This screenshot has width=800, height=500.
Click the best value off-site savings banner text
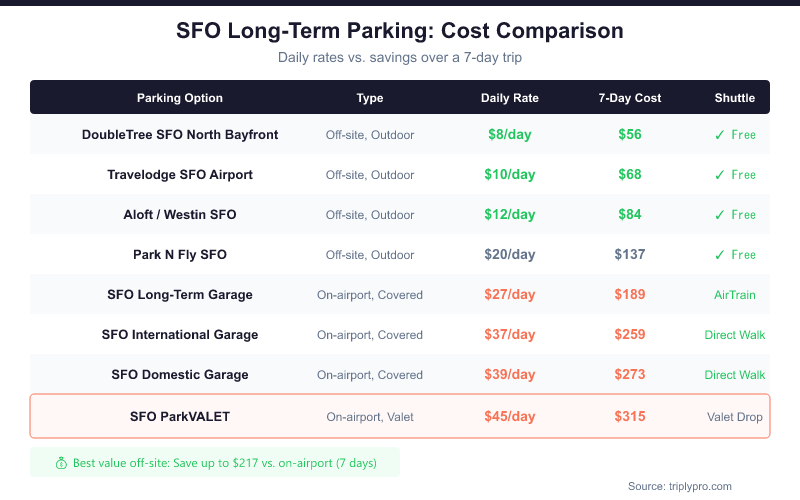tap(230, 463)
